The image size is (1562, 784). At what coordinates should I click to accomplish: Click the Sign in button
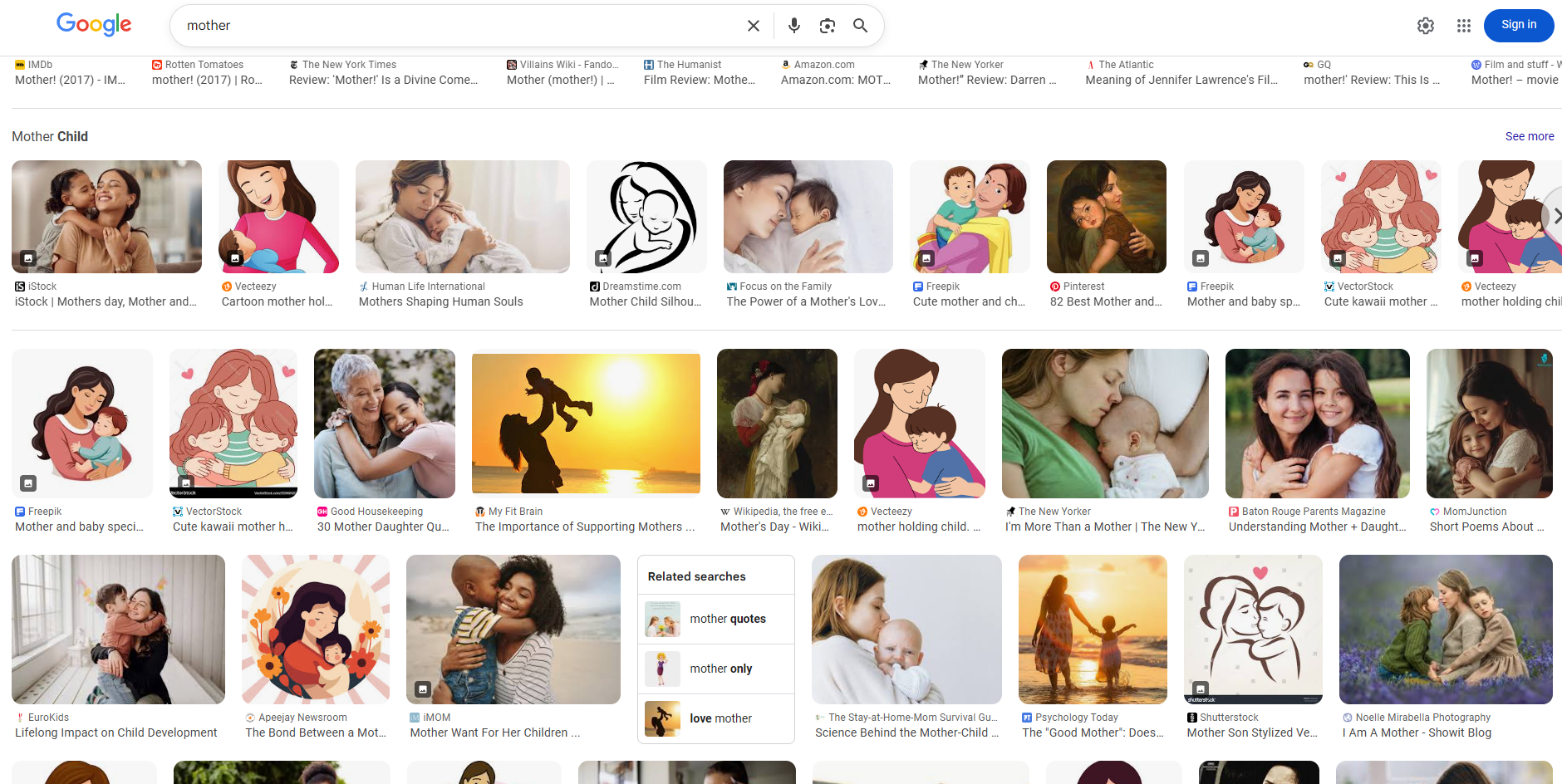1519,25
